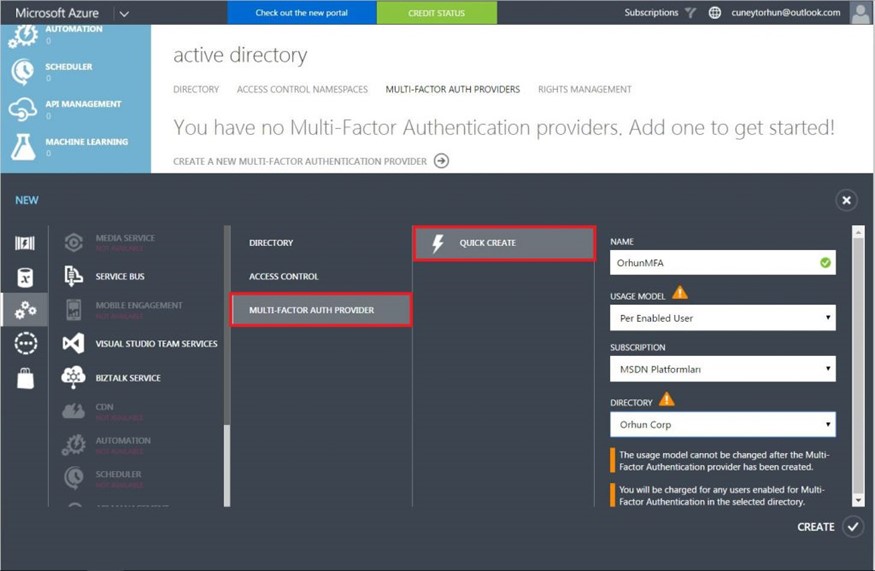Click the Scheduler icon in NEW list

pos(73,478)
